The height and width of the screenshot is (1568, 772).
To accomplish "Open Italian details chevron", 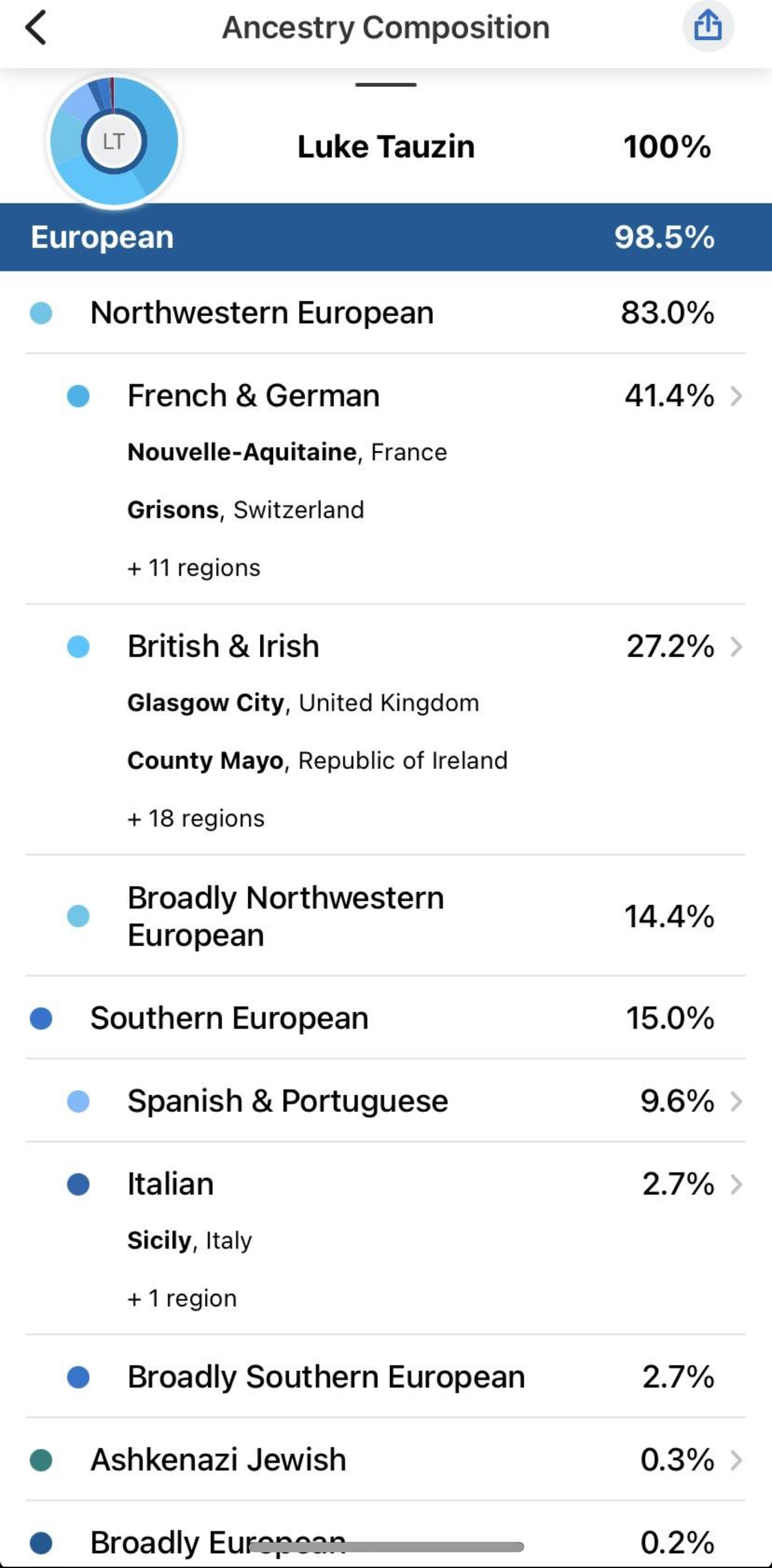I will click(x=737, y=1184).
